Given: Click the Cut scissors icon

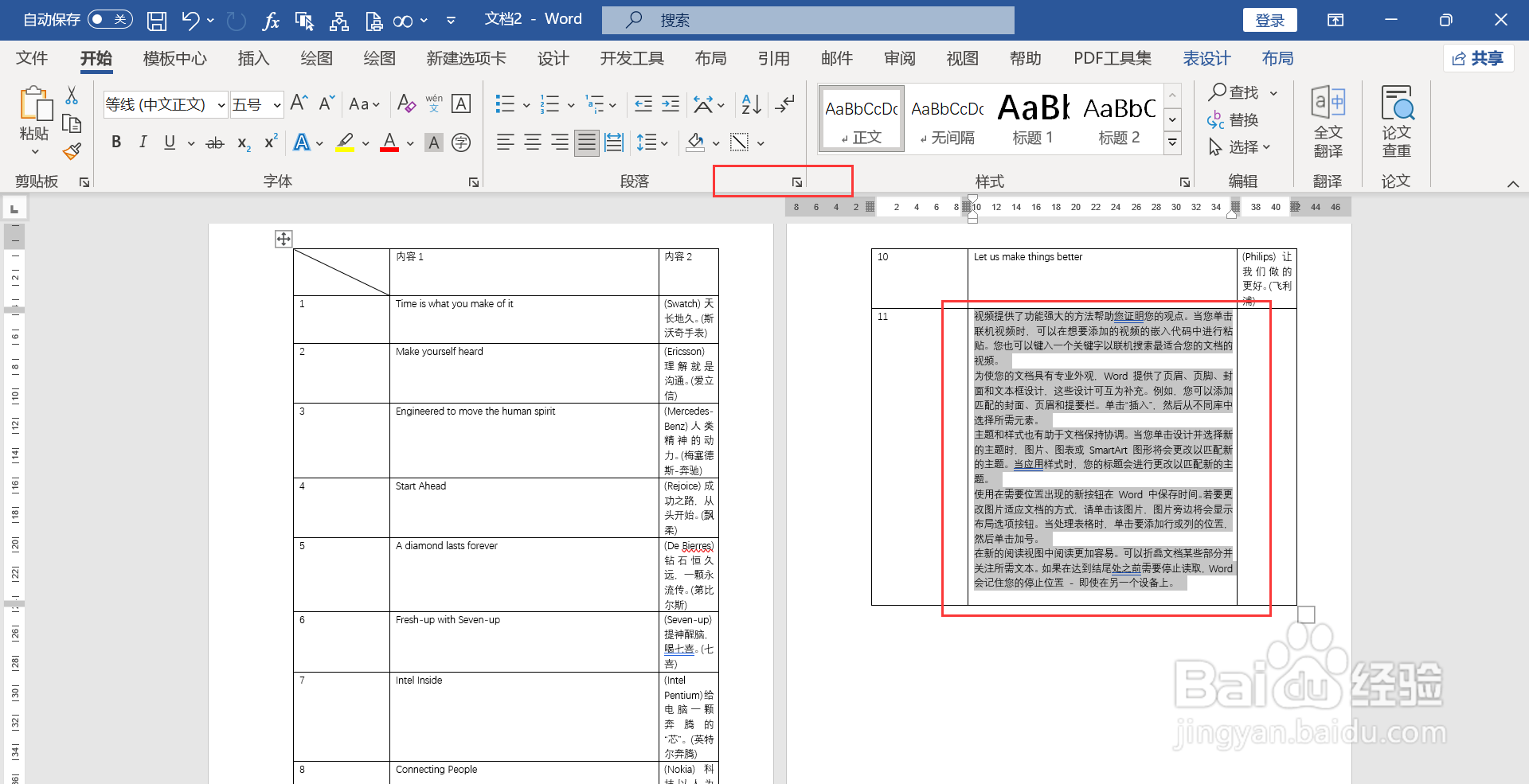Looking at the screenshot, I should (72, 96).
